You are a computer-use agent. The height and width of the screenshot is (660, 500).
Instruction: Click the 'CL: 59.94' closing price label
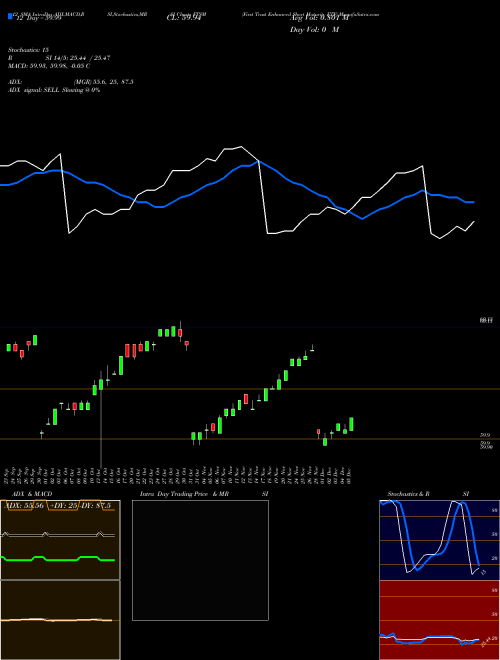point(184,18)
